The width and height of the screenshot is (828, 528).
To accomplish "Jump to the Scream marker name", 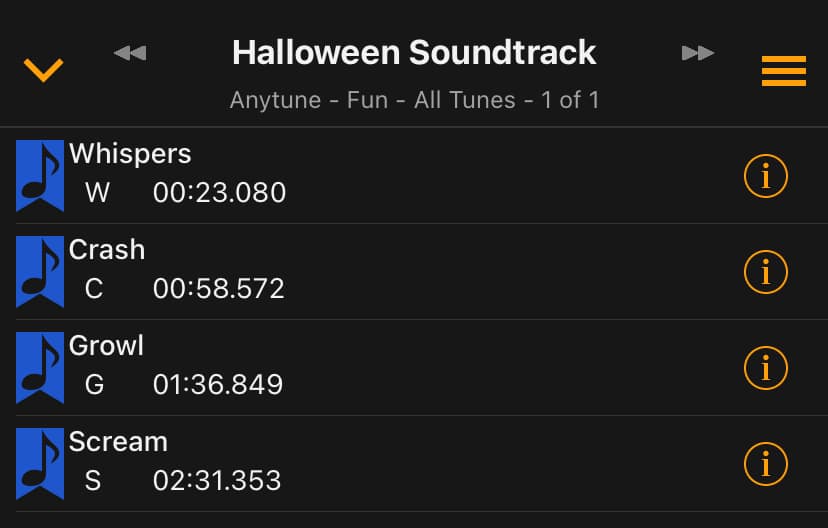I will click(118, 442).
